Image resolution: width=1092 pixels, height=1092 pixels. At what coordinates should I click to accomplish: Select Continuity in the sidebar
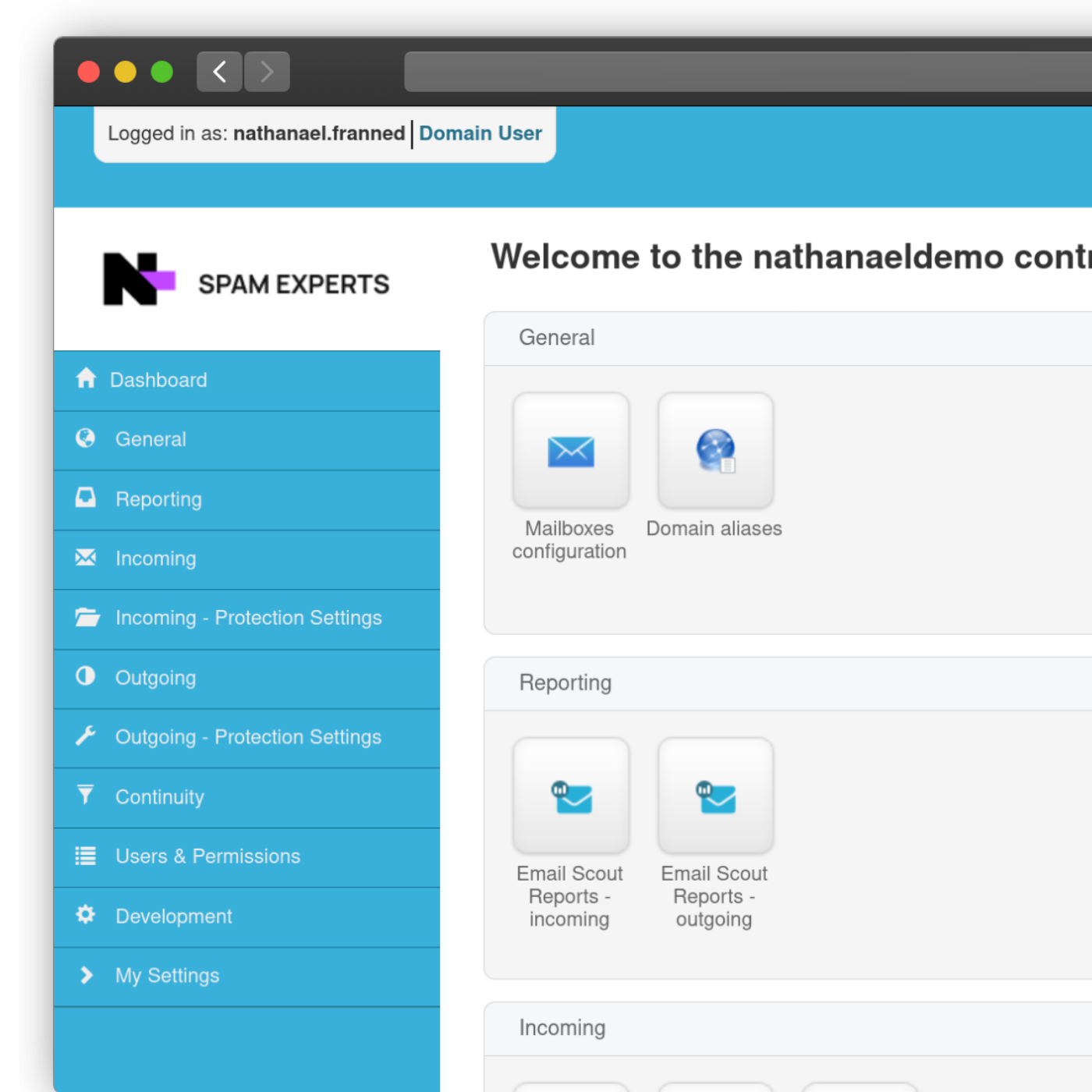coord(160,797)
